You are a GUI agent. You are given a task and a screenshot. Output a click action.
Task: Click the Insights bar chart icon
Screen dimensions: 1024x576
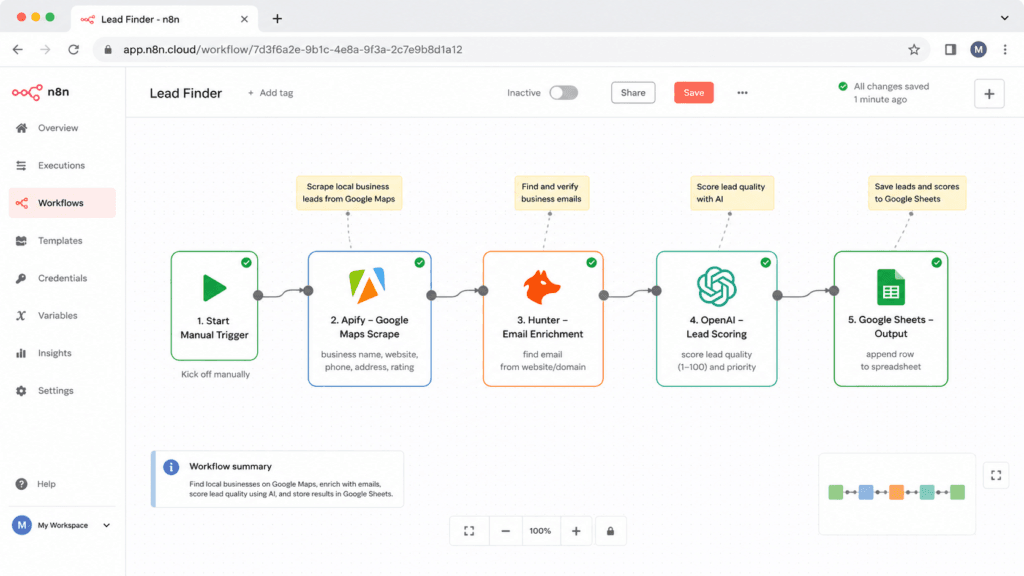[x=21, y=353]
